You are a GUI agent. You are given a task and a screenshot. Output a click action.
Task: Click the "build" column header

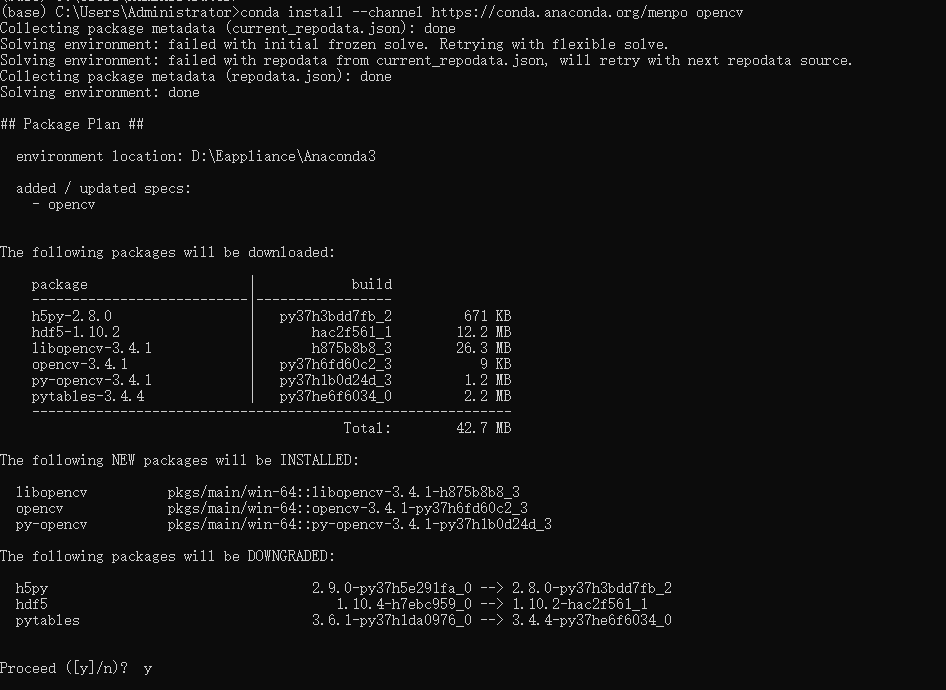click(x=371, y=284)
